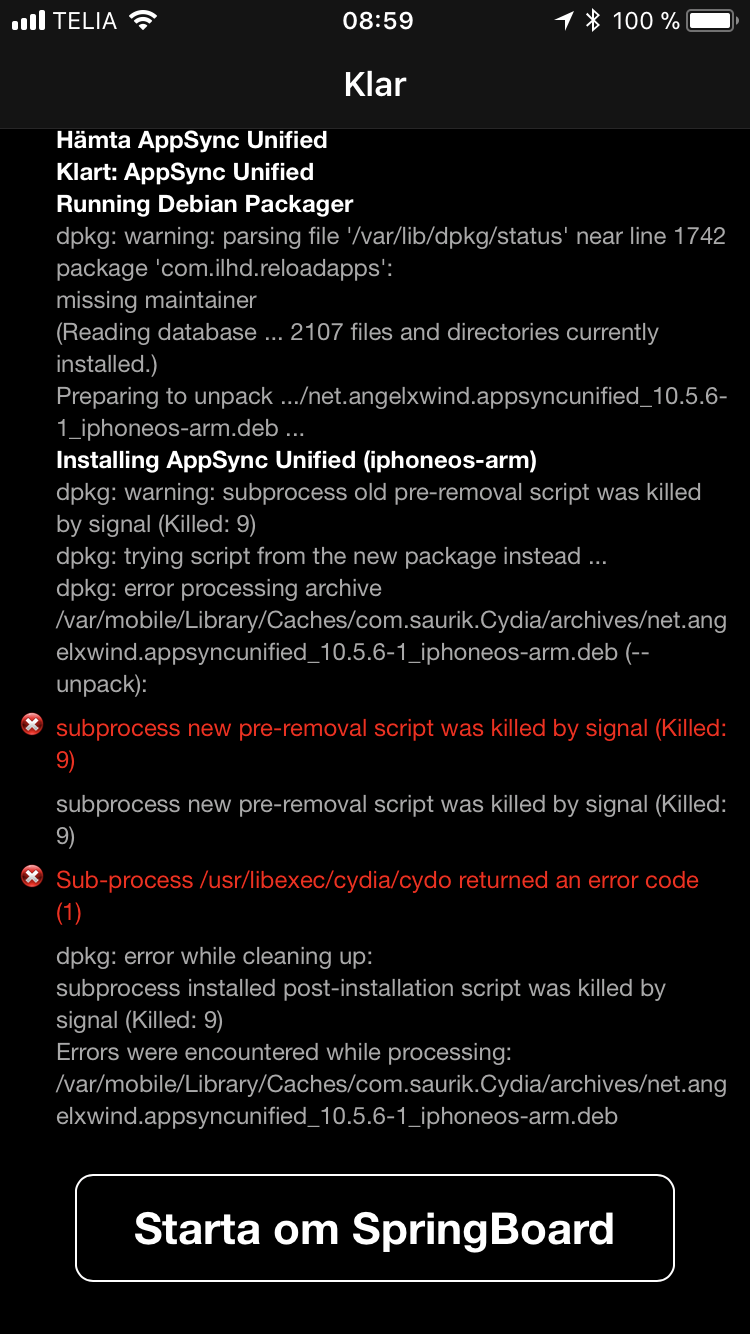This screenshot has width=750, height=1334.
Task: Tap the 'Installing AppSync Unified (iphoneos-arm)' heading
Action: pos(296,460)
